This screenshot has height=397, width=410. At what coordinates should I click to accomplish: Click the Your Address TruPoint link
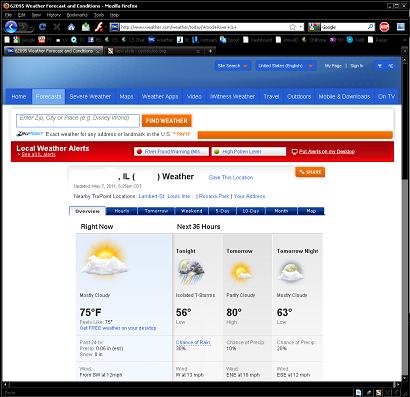pos(249,196)
